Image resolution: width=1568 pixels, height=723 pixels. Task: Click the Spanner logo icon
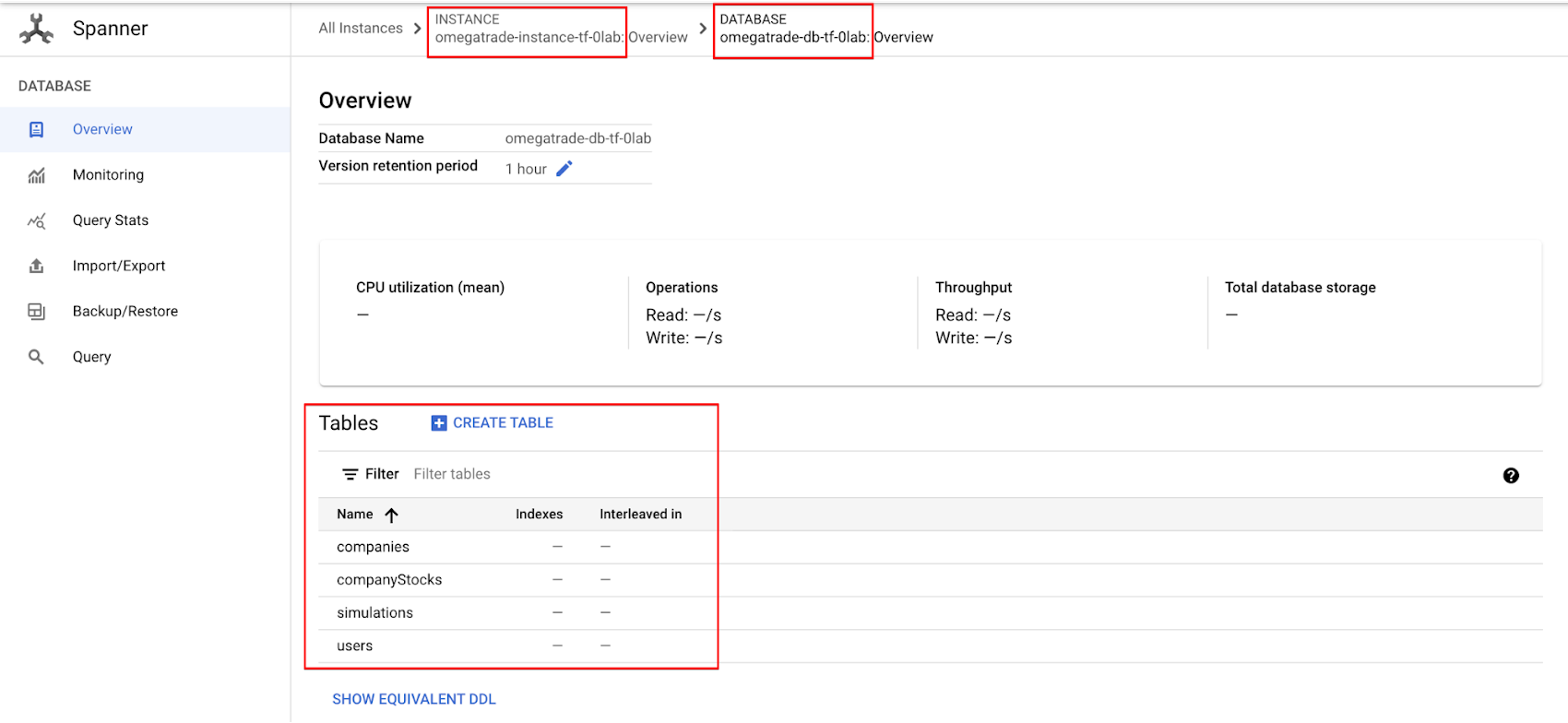tap(37, 29)
